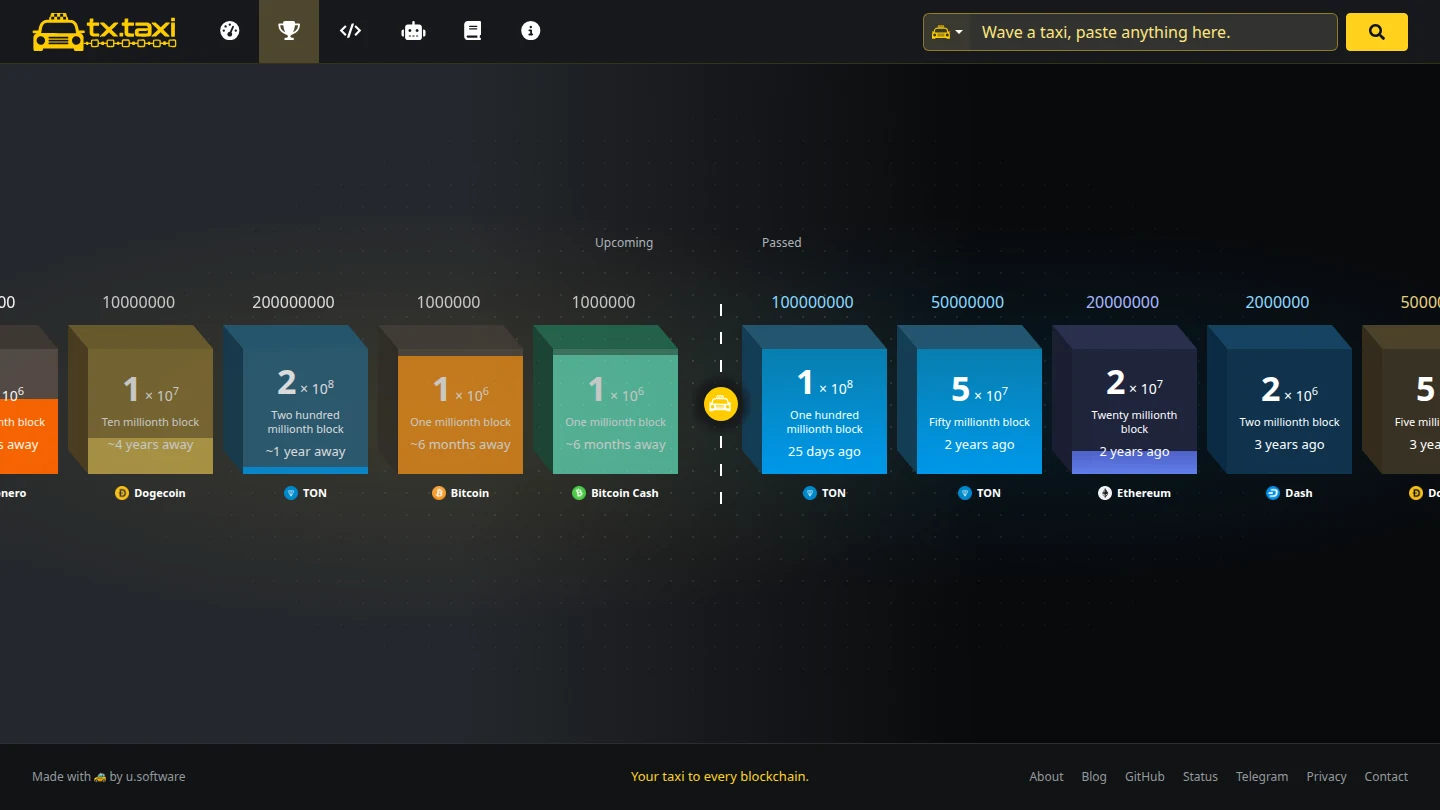Open the Blog footer link
This screenshot has width=1440, height=810.
pyautogui.click(x=1094, y=777)
